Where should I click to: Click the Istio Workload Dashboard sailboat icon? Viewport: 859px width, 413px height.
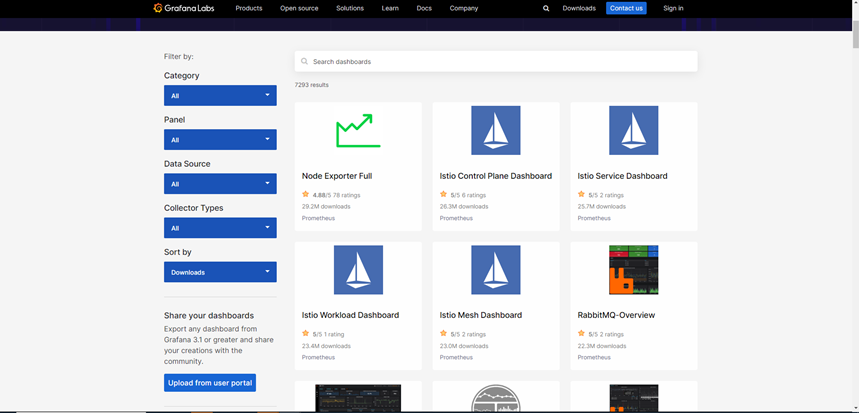[358, 270]
